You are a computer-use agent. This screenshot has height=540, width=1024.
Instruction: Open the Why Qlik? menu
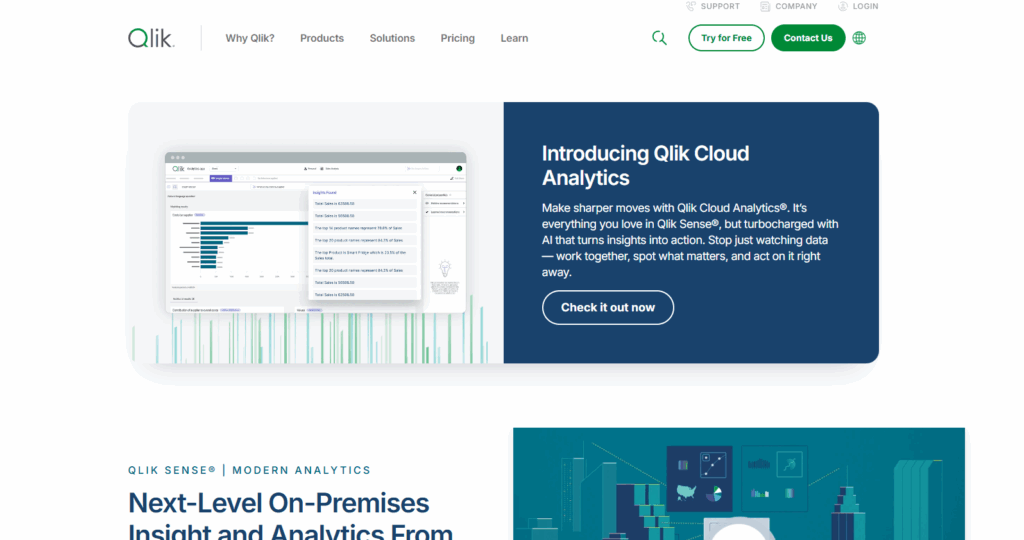pyautogui.click(x=249, y=38)
